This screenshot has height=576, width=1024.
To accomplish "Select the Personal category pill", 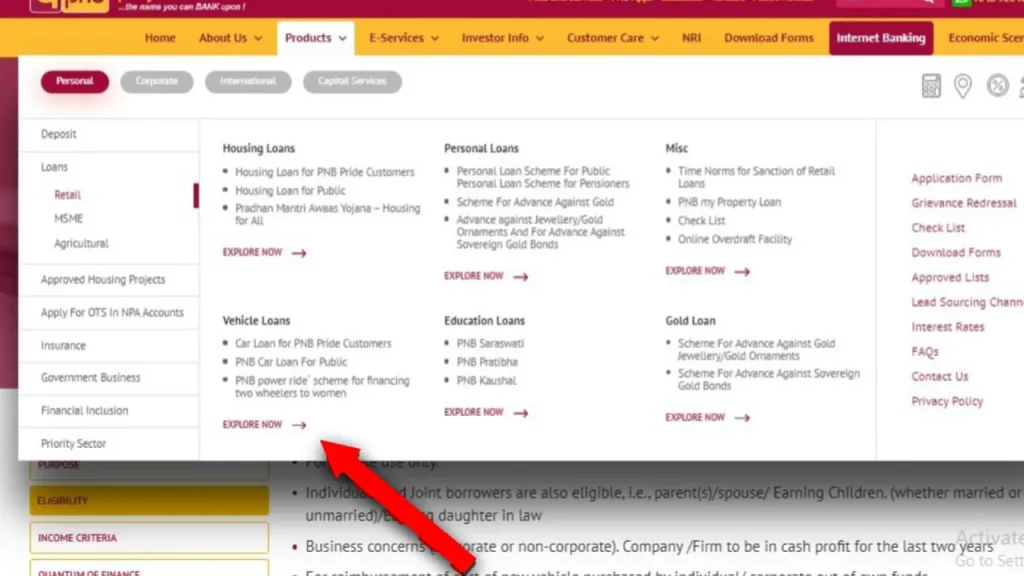I will tap(74, 81).
